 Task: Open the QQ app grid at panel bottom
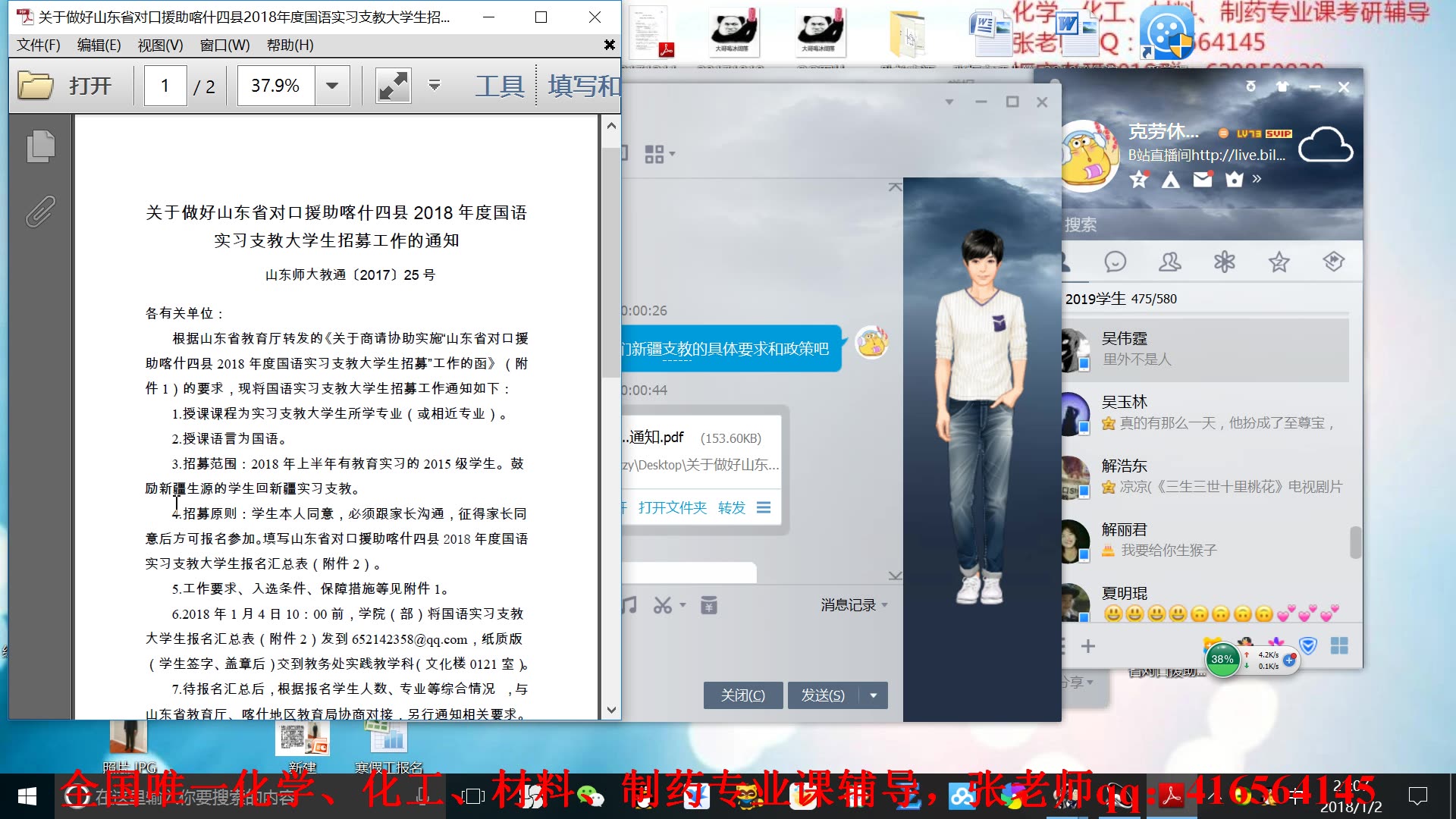[x=1340, y=646]
